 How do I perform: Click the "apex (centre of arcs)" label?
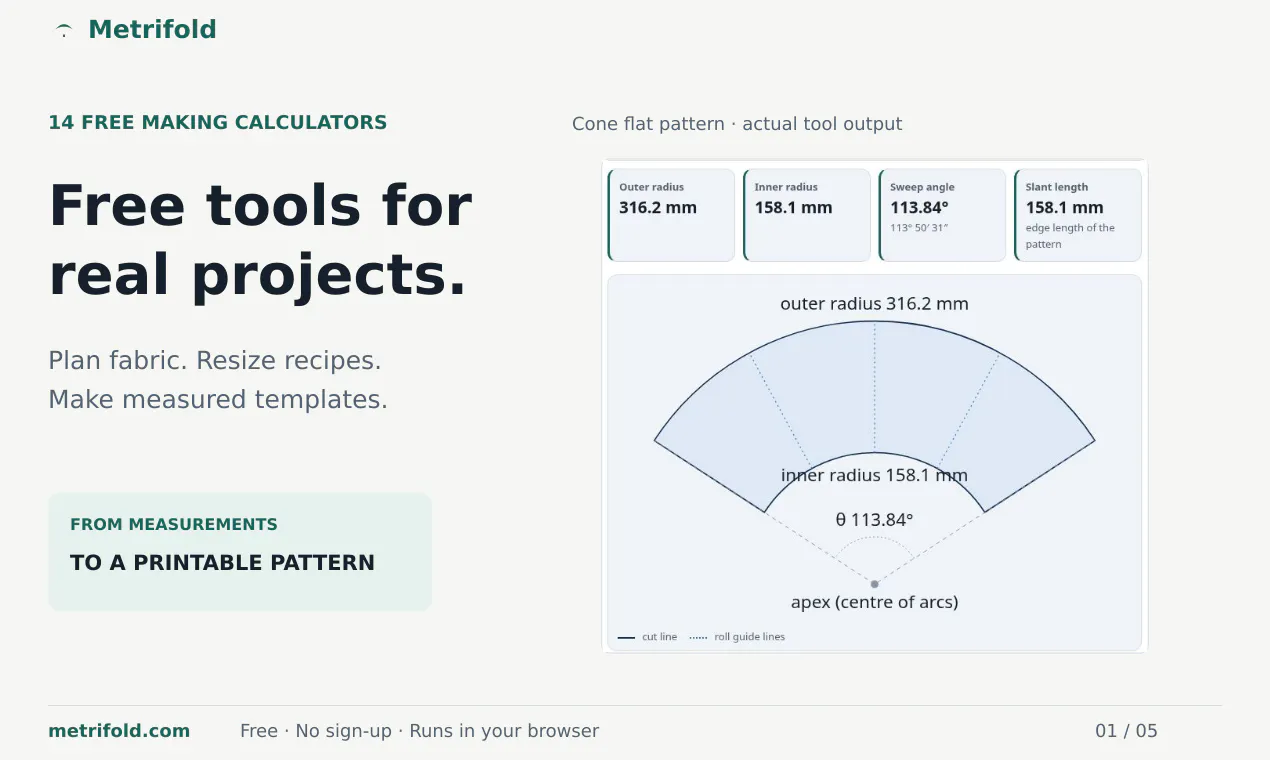pos(874,602)
